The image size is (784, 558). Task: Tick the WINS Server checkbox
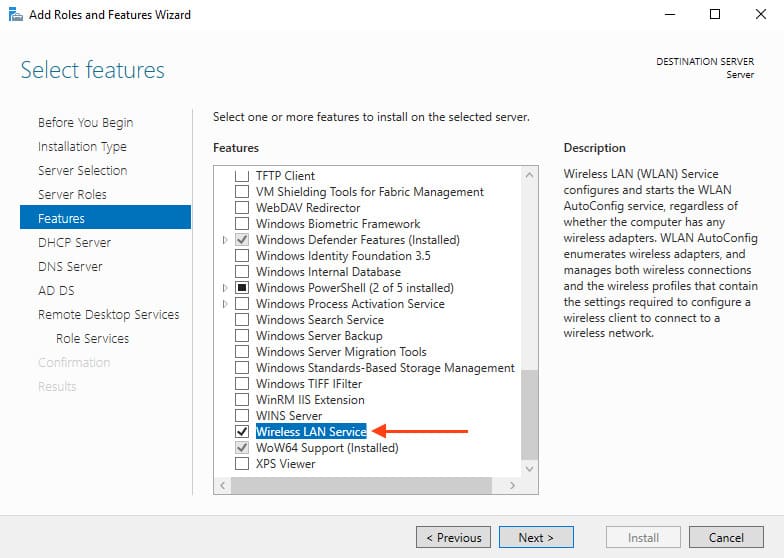point(242,415)
